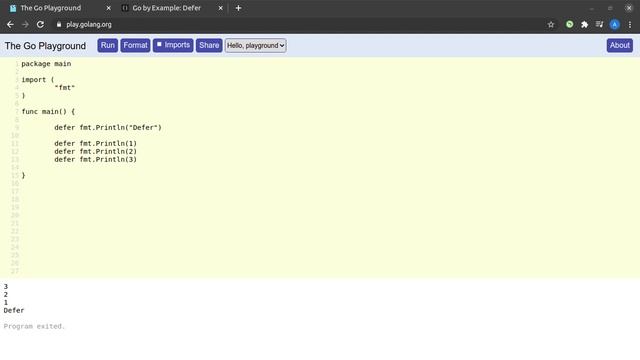Minimize the browser window
640x360 pixels.
point(591,8)
